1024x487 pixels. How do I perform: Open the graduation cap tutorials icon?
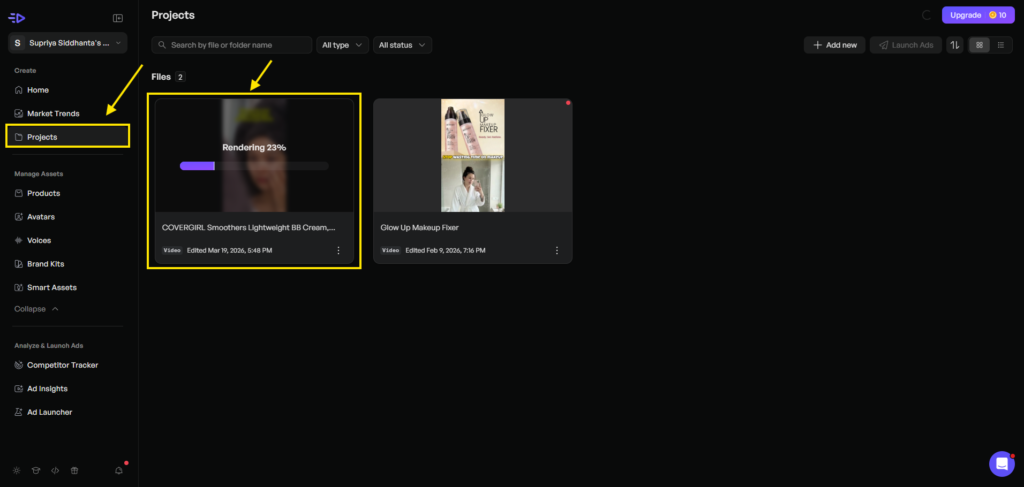coord(35,470)
